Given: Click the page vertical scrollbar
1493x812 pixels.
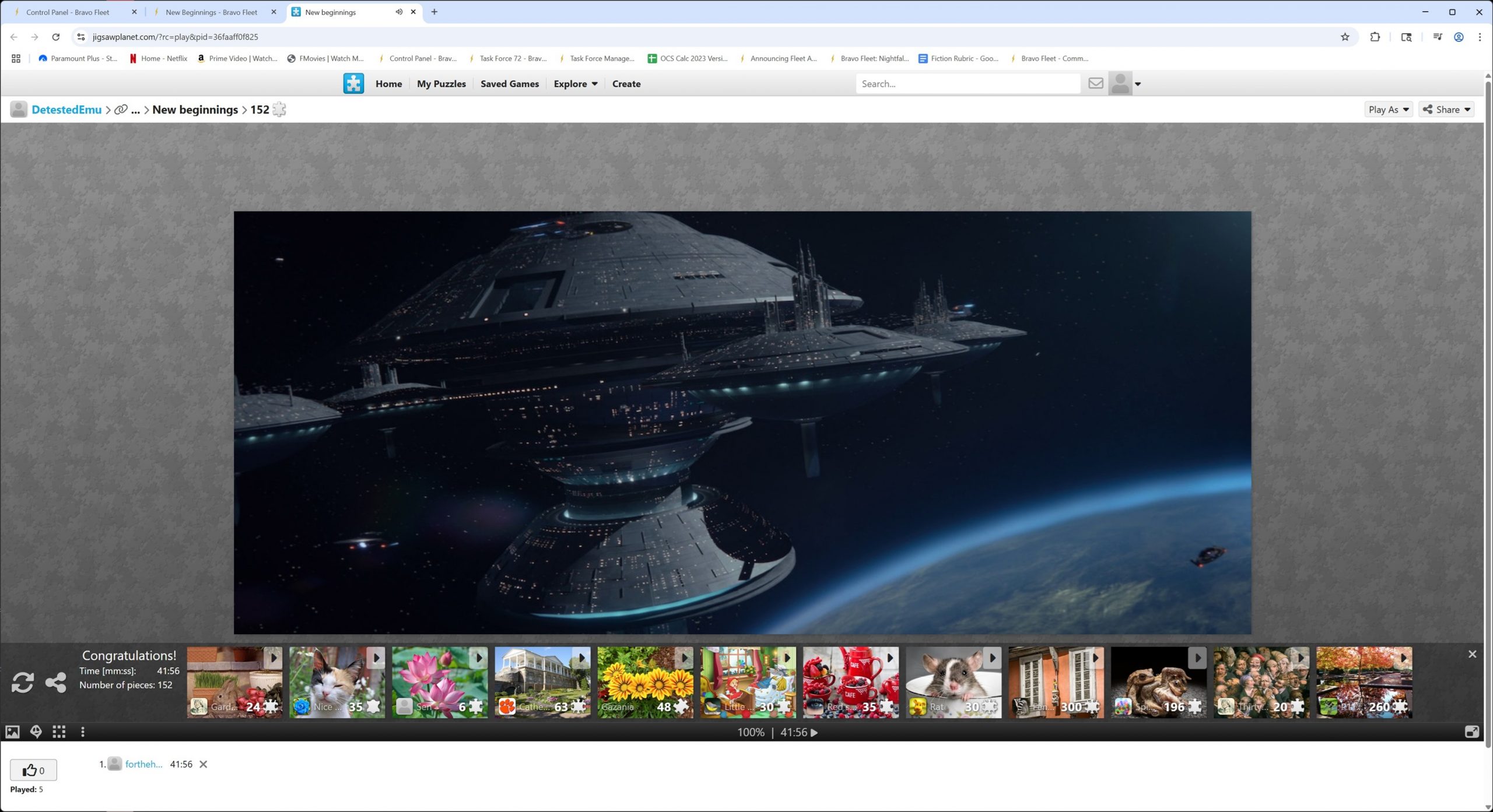Looking at the screenshot, I should pyautogui.click(x=1488, y=414).
